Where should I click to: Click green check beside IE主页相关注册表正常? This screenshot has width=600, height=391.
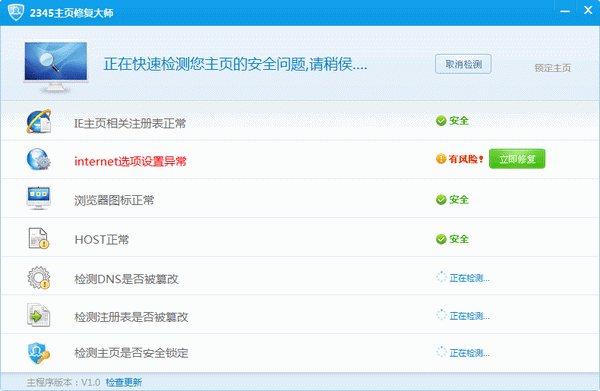pyautogui.click(x=441, y=121)
